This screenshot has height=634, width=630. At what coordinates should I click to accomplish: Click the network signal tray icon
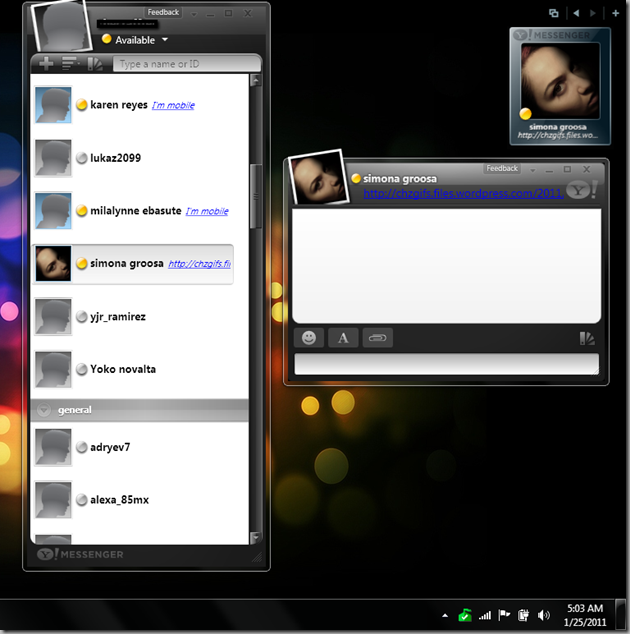tap(485, 615)
